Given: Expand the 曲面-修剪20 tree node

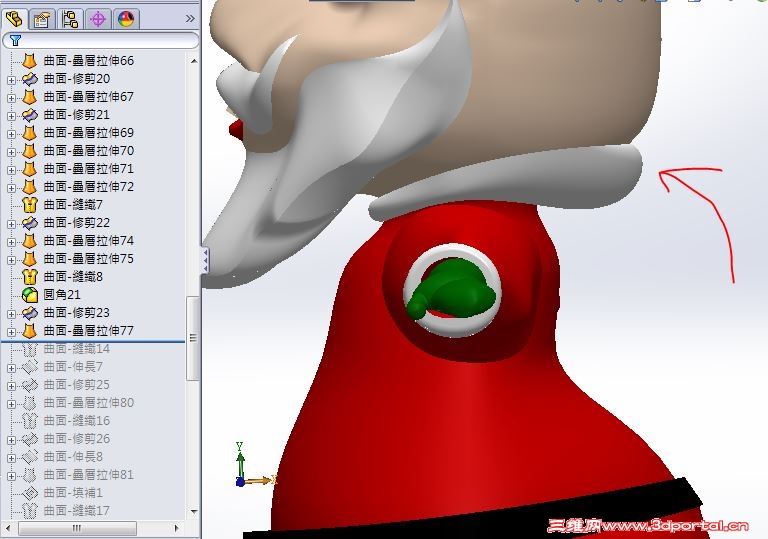Looking at the screenshot, I should point(11,80).
